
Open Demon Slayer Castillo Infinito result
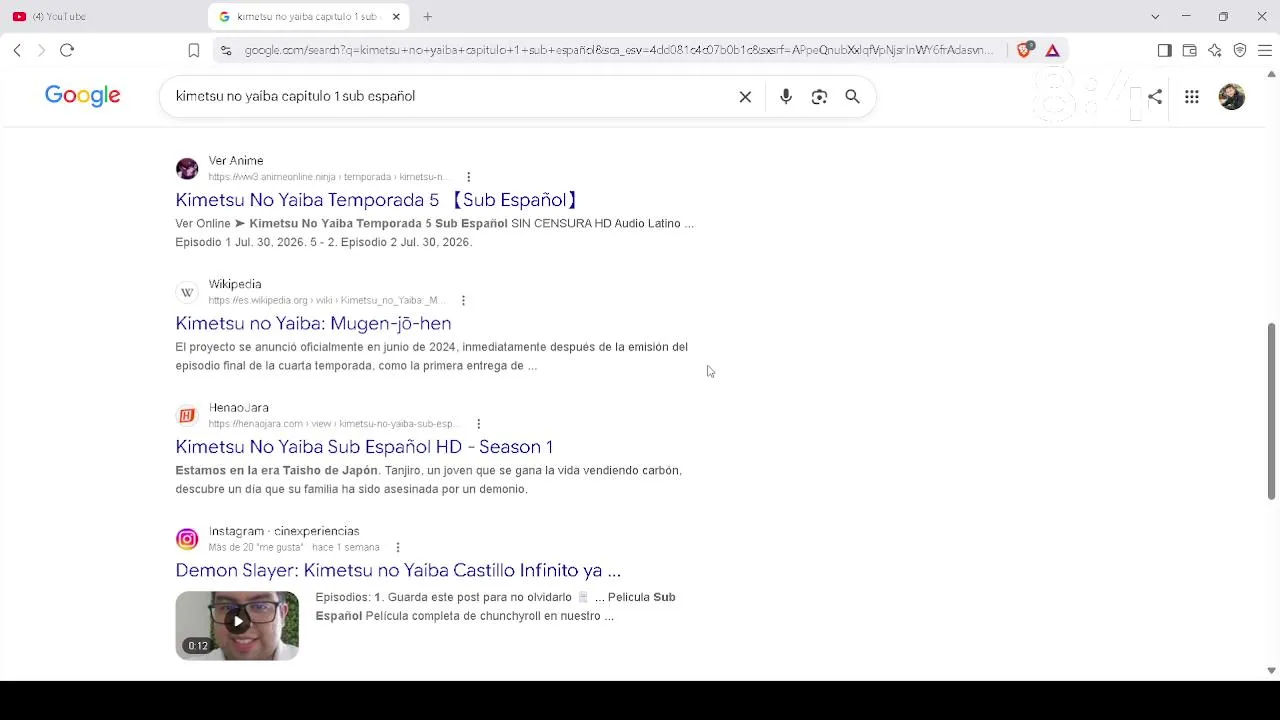tap(398, 570)
